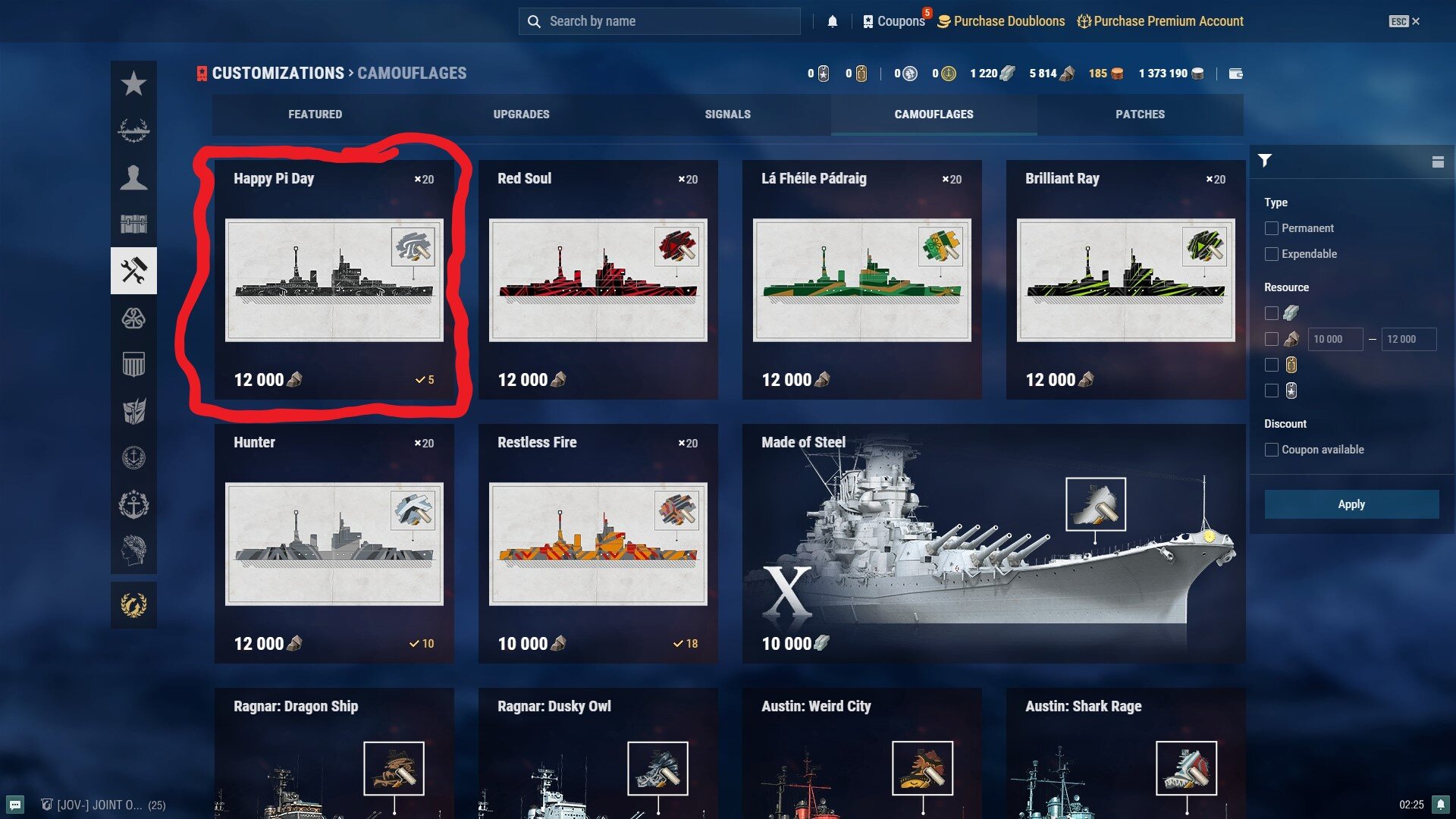The width and height of the screenshot is (1456, 819).
Task: Select the commander silhouette sidebar icon
Action: pyautogui.click(x=133, y=177)
